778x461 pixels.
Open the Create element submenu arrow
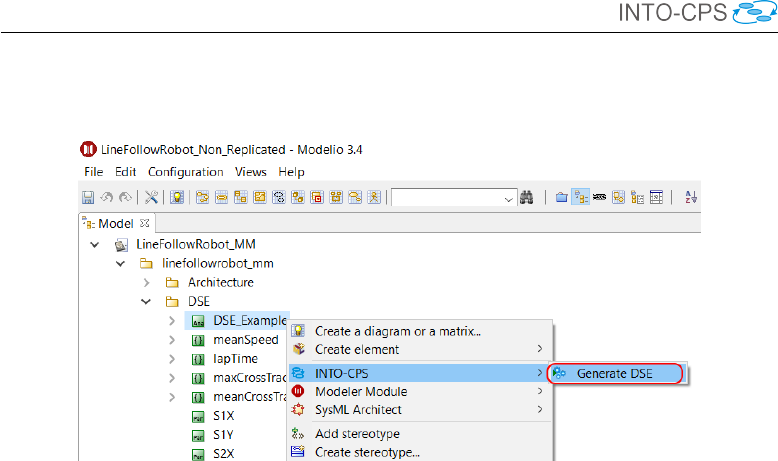(540, 349)
